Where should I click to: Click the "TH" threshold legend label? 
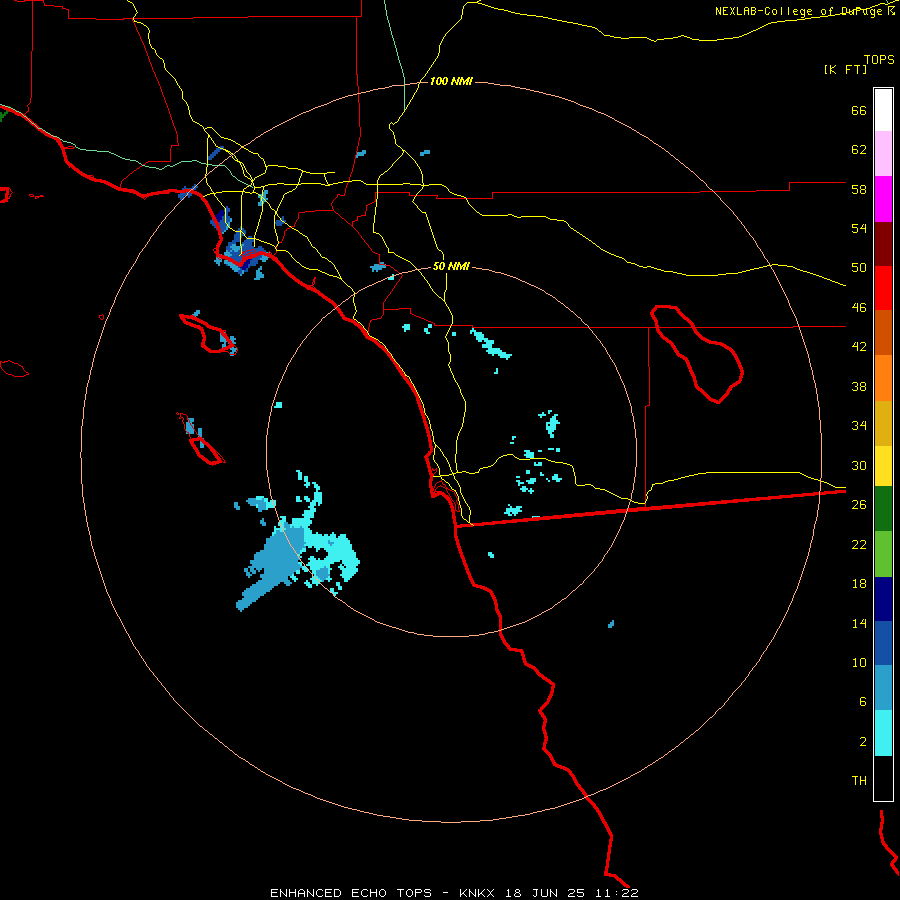[859, 781]
